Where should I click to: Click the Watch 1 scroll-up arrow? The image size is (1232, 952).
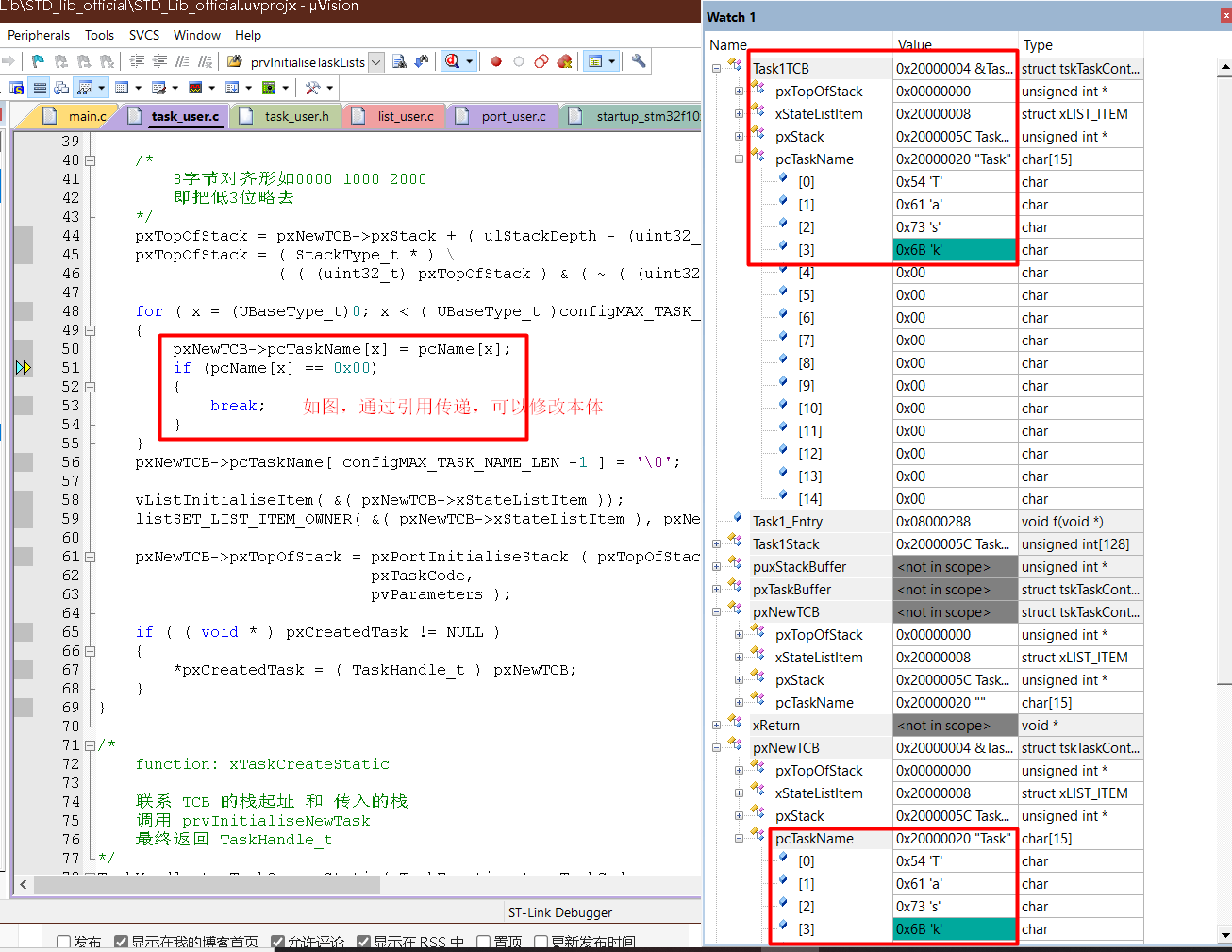[1224, 67]
